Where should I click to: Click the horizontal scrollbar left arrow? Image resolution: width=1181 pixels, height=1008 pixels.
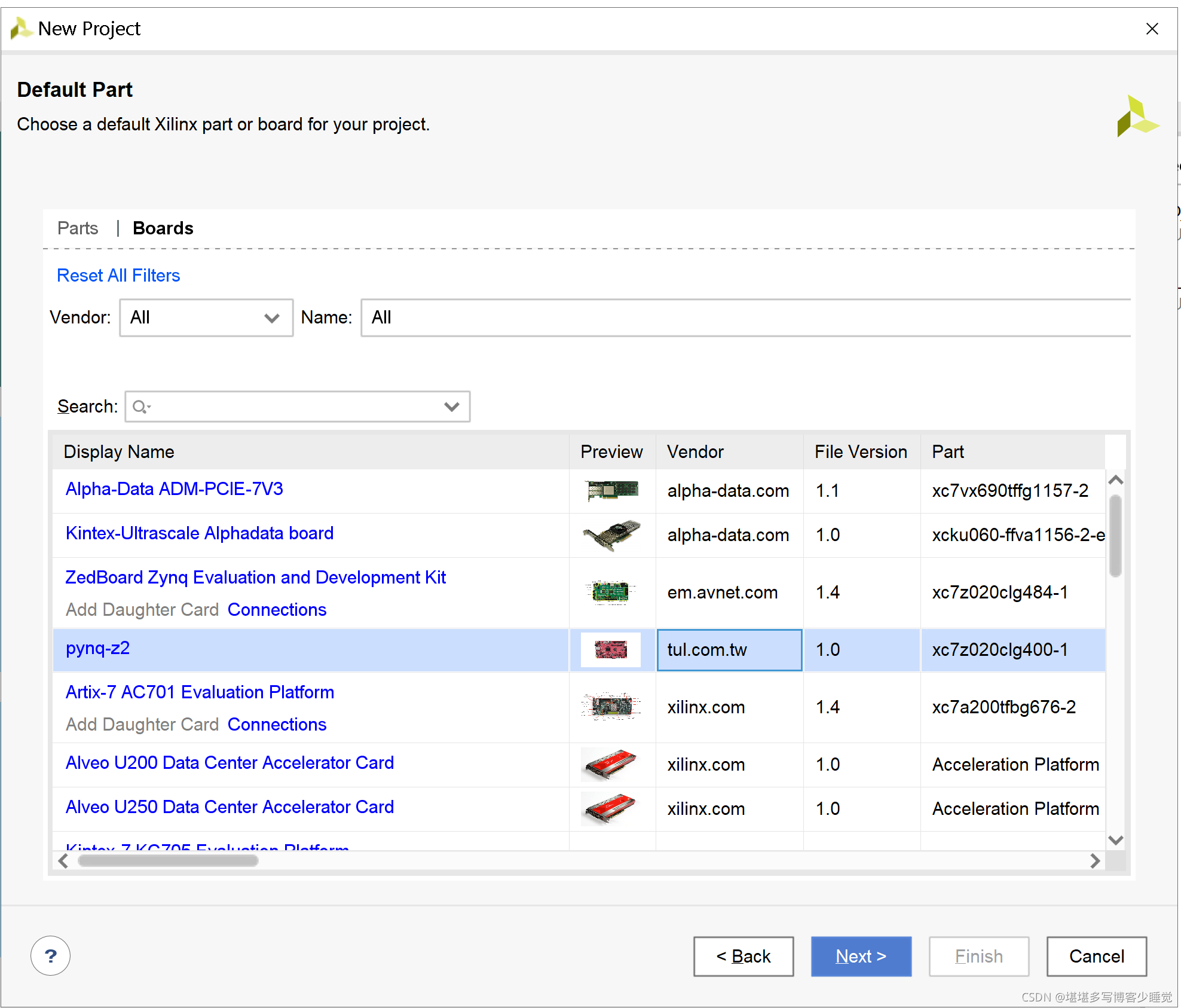click(x=63, y=861)
